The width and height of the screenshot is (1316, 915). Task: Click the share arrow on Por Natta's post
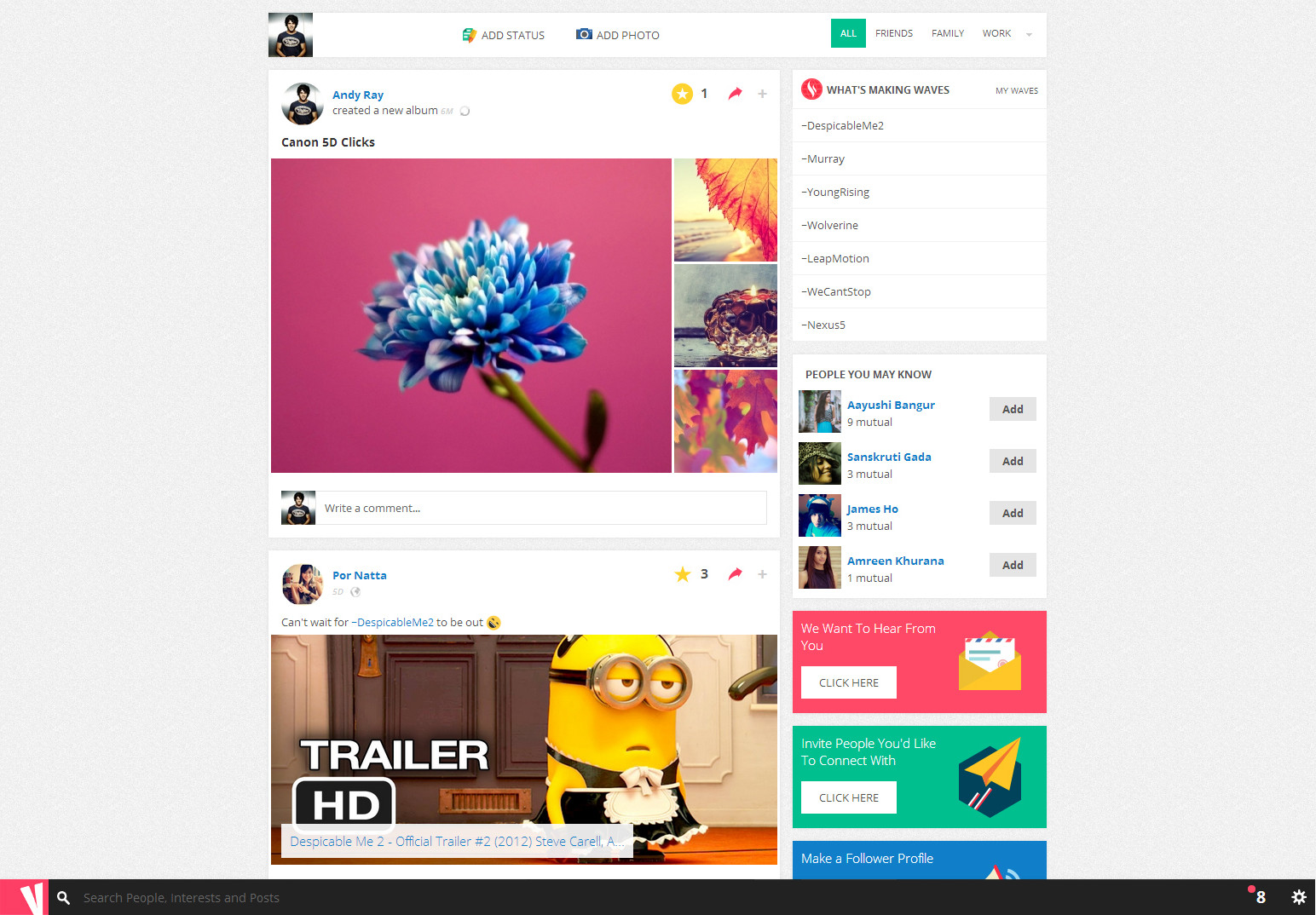point(735,574)
